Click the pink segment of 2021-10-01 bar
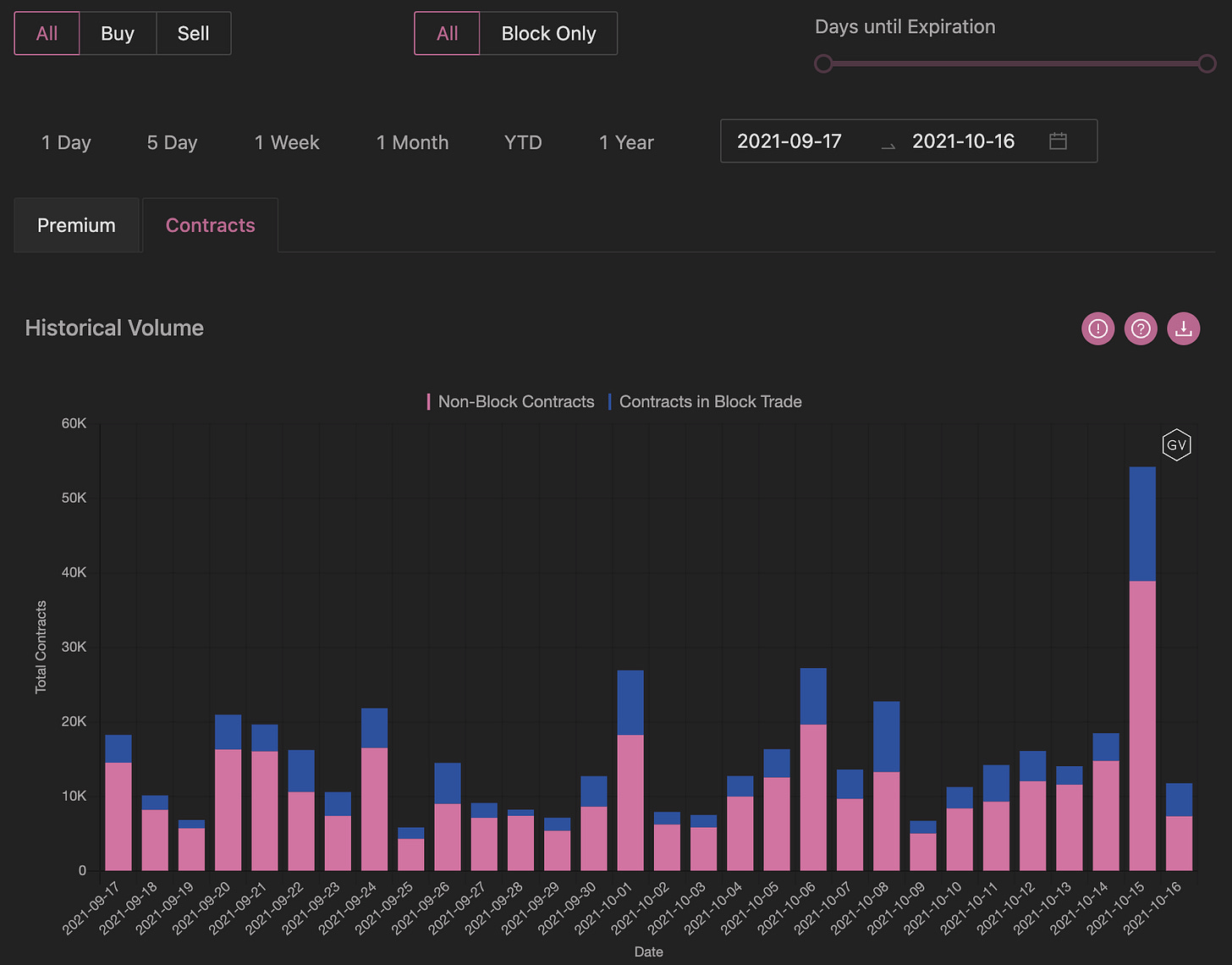1232x965 pixels. pos(630,802)
